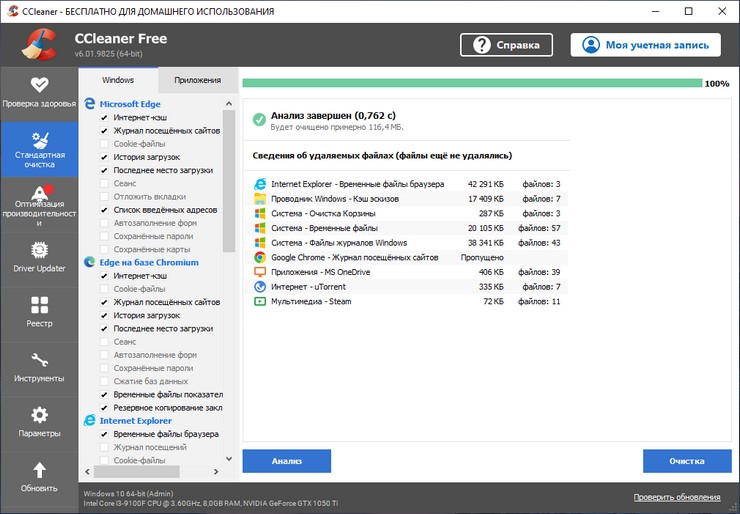This screenshot has height=514, width=740.
Task: Click the uTorrent result icon
Action: (260, 286)
